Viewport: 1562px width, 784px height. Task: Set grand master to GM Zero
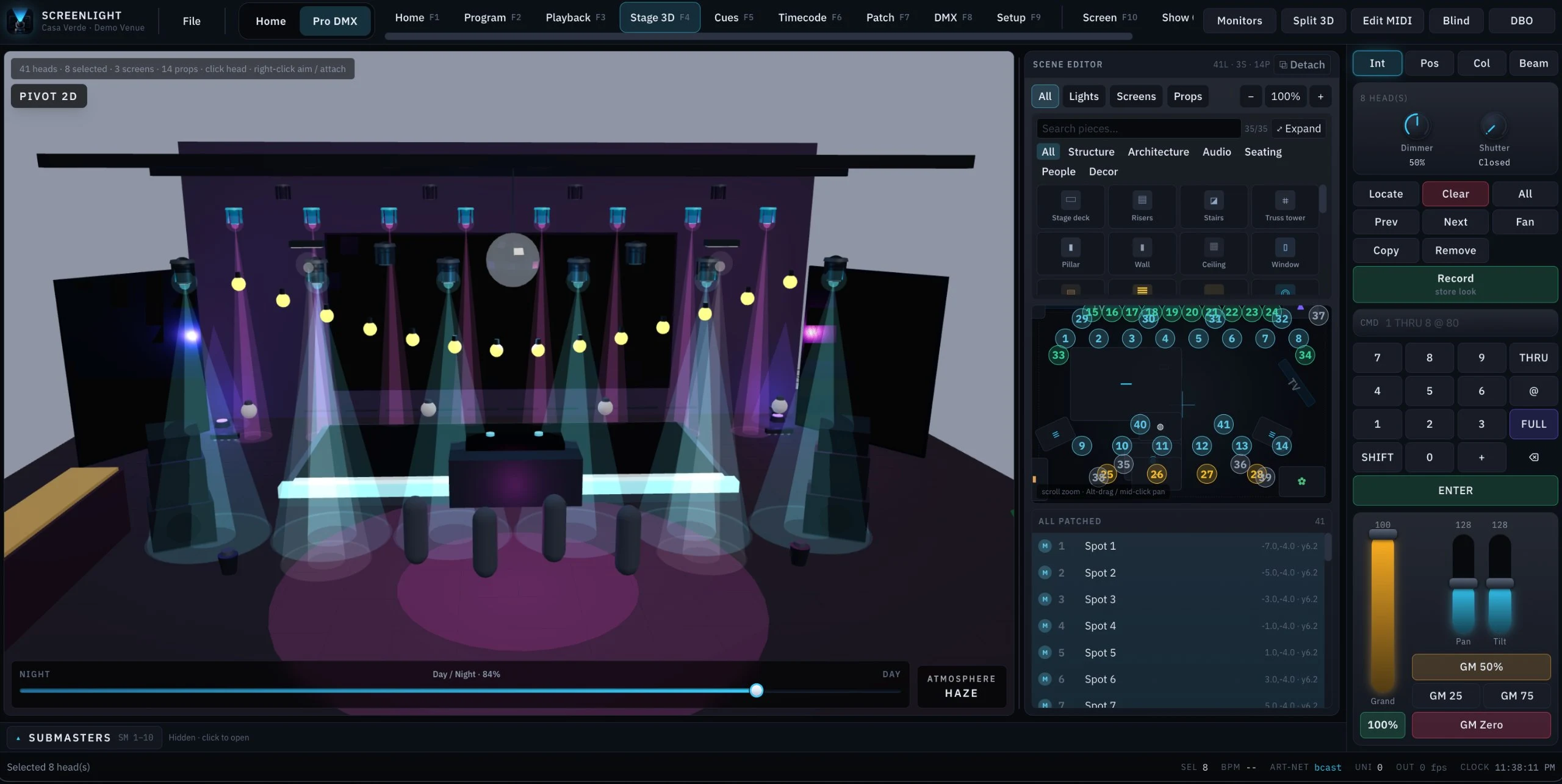pos(1481,725)
